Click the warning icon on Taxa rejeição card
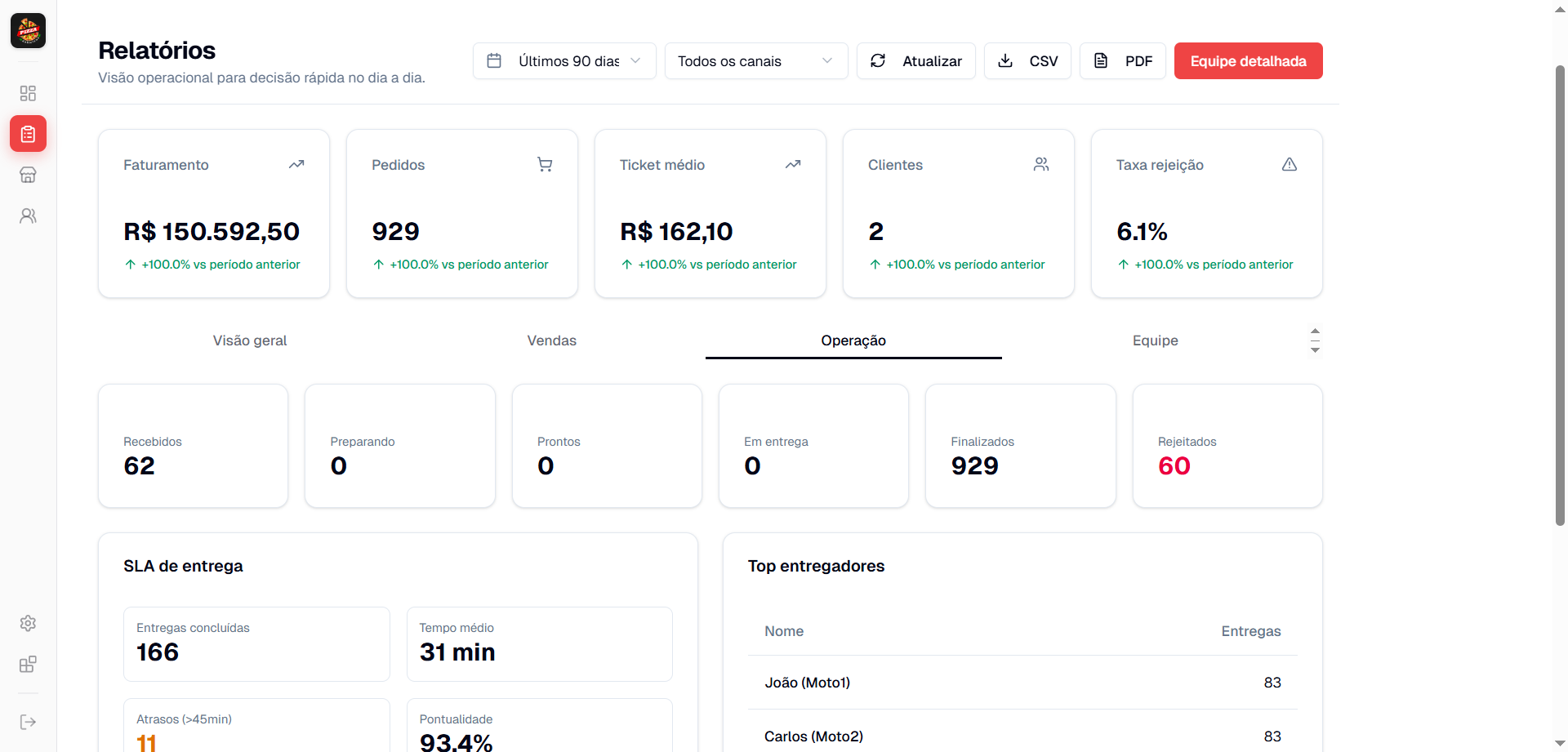Screen dimensions: 1568x752 click(x=1290, y=164)
